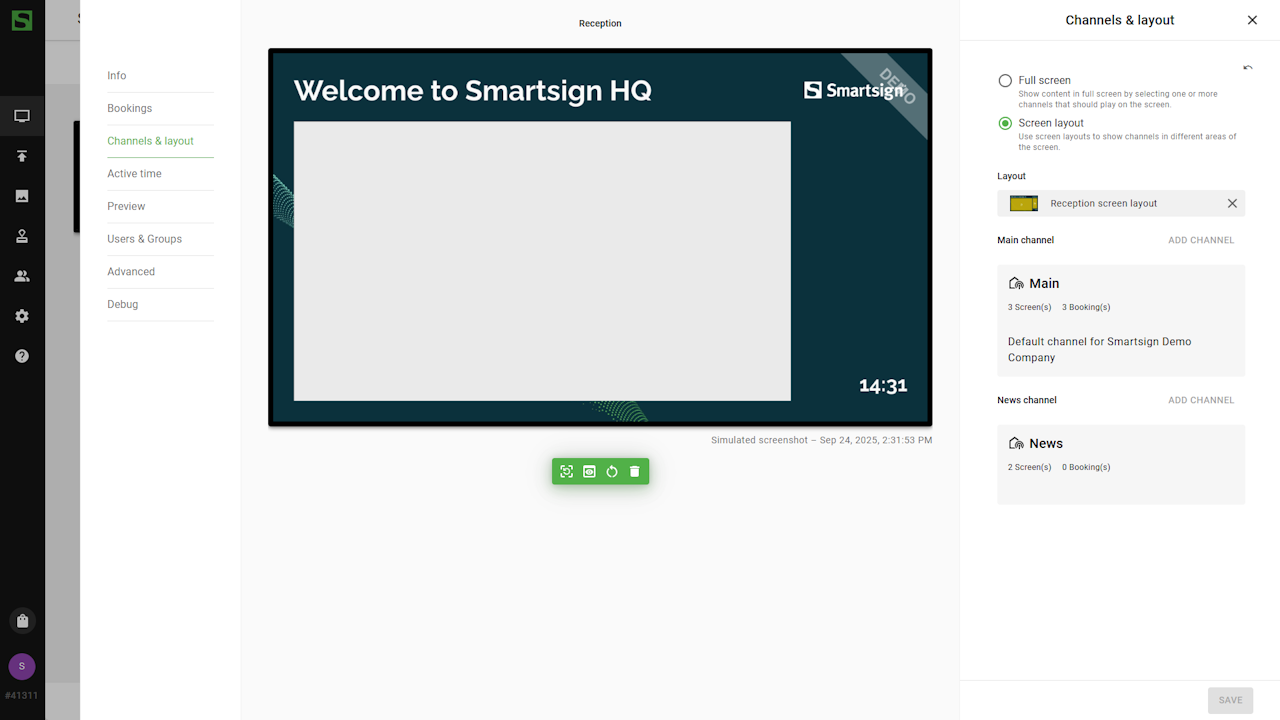1280x720 pixels.
Task: Click the simulated screen preview thumbnail
Action: point(600,237)
